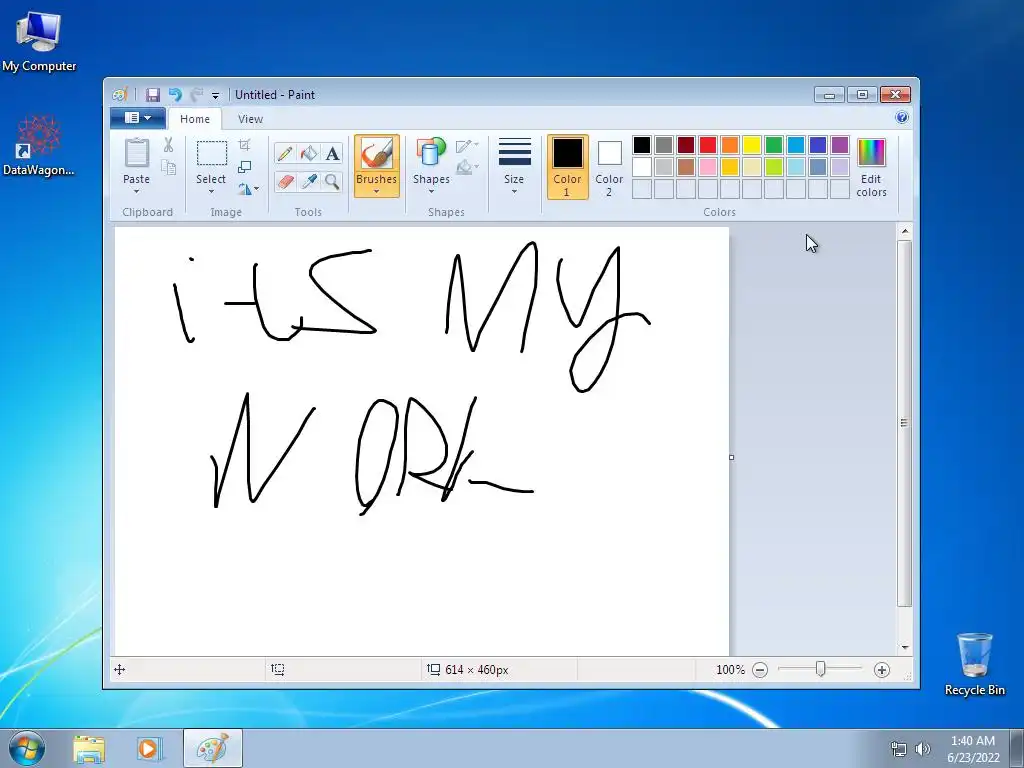Pick the green color swatch
This screenshot has height=768, width=1024.
point(774,145)
